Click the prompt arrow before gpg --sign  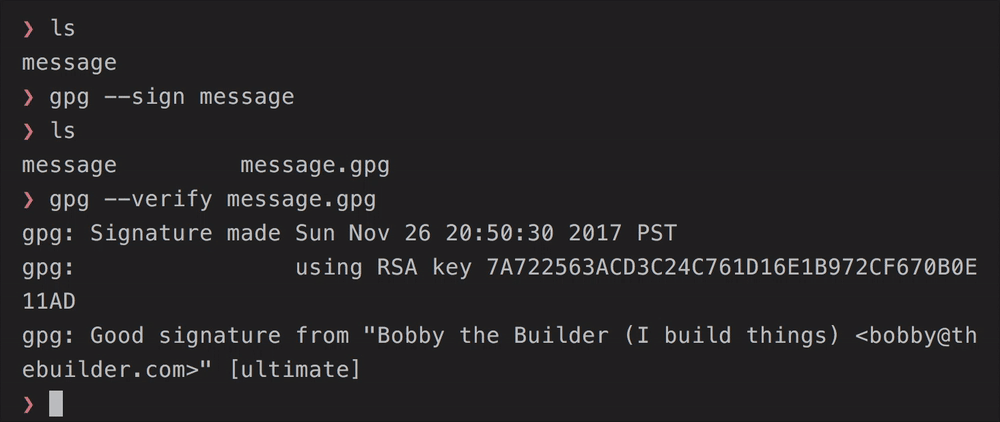pos(28,98)
